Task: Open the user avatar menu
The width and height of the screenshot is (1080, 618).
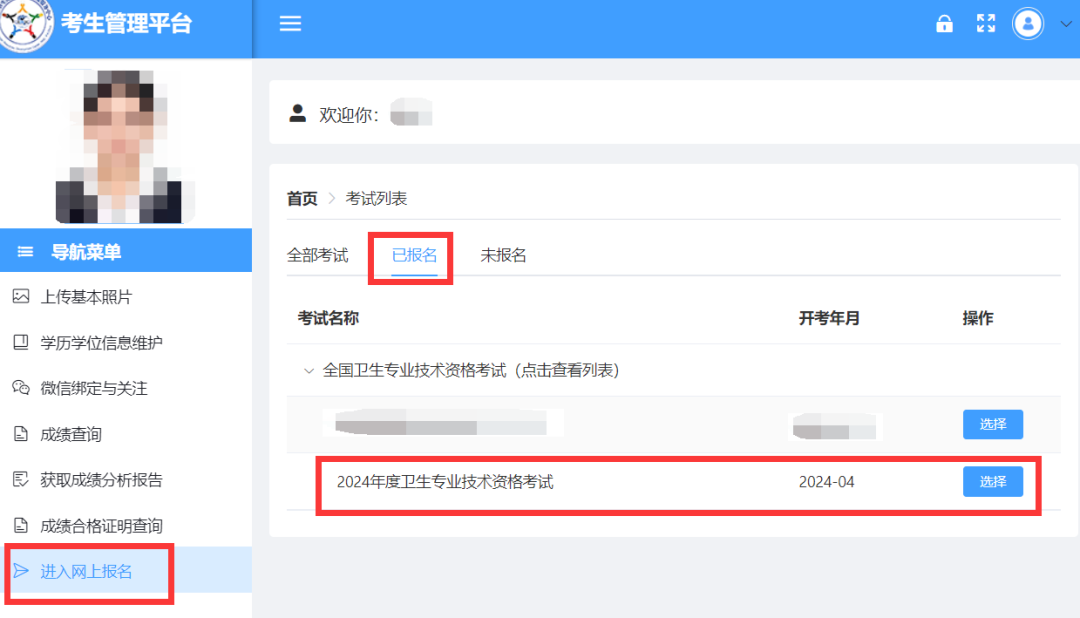Action: [1028, 24]
